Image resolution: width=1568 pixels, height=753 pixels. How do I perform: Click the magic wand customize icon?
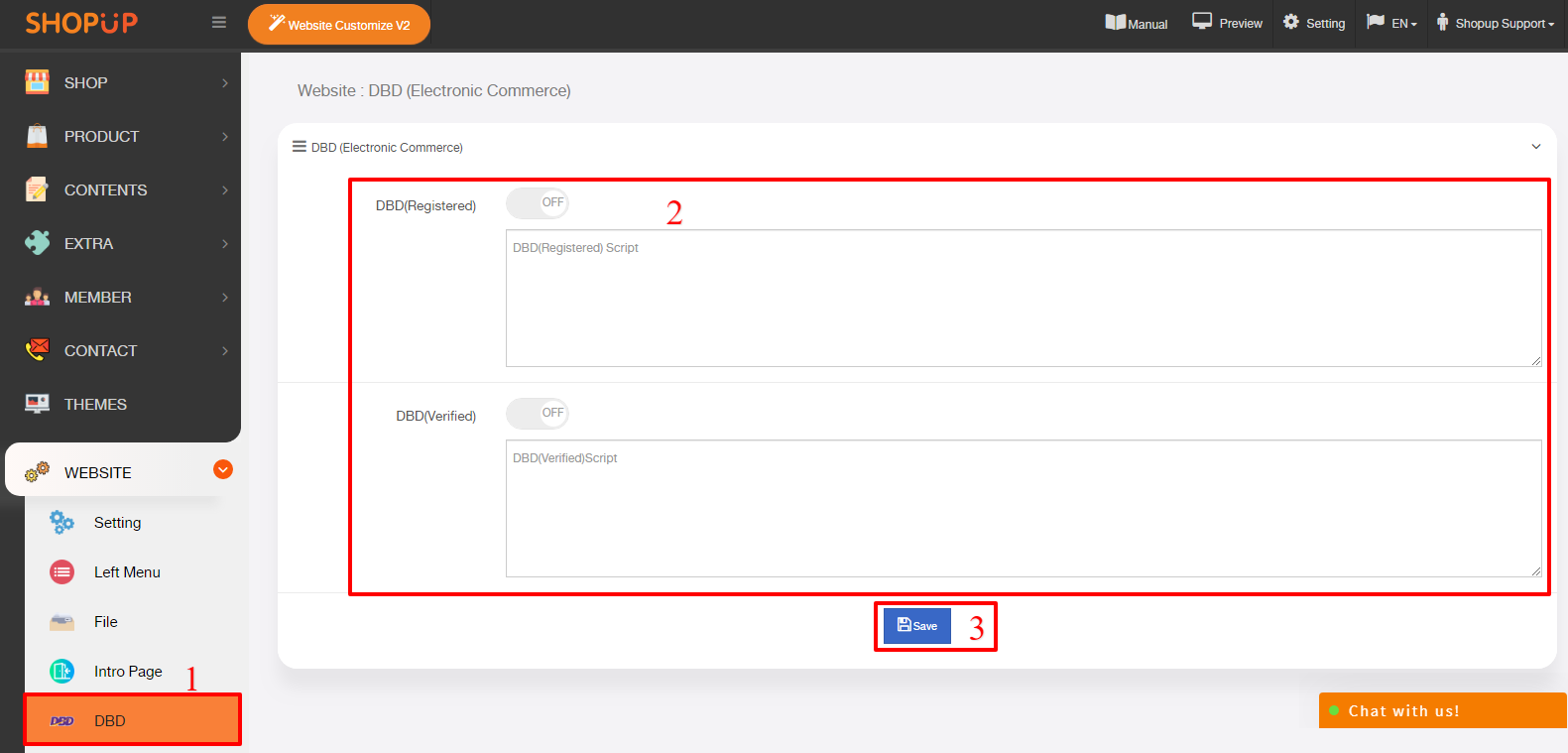pyautogui.click(x=277, y=23)
